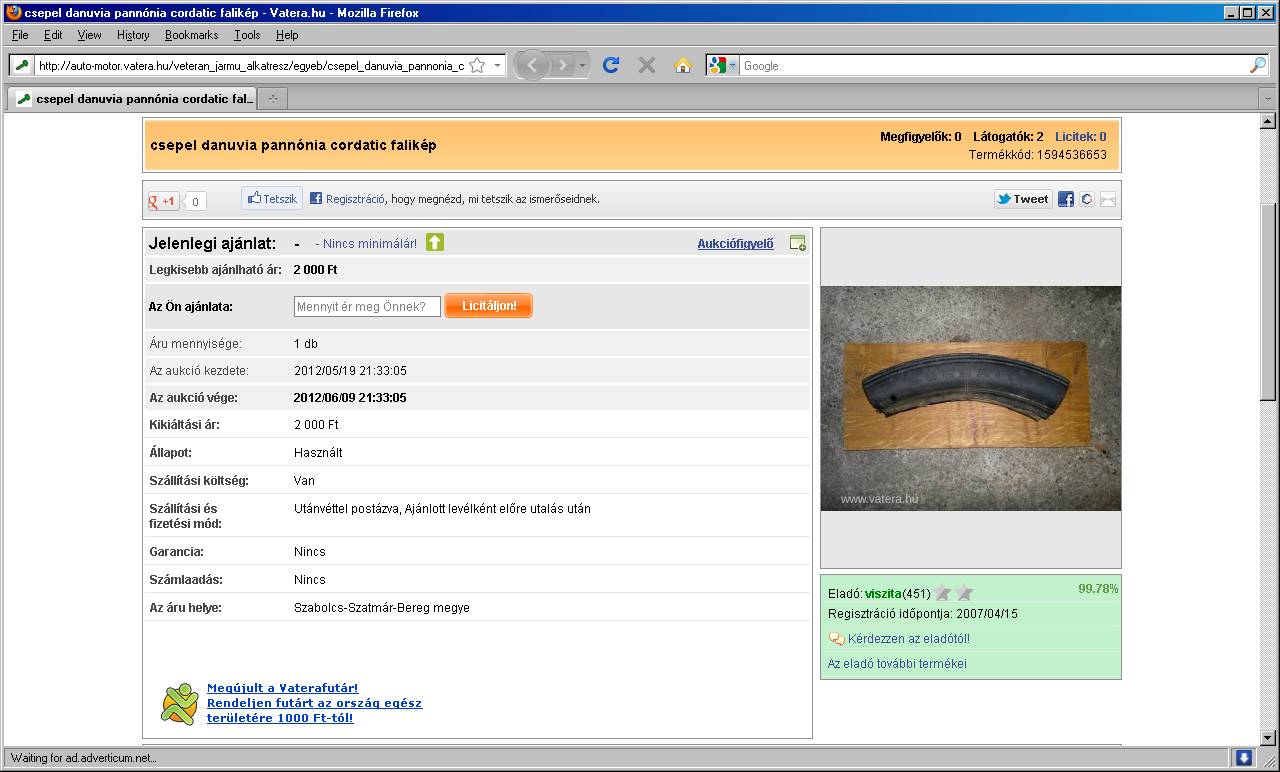Click the green up-arrow icon beside Nincs minimálár
The height and width of the screenshot is (772, 1280).
435,242
